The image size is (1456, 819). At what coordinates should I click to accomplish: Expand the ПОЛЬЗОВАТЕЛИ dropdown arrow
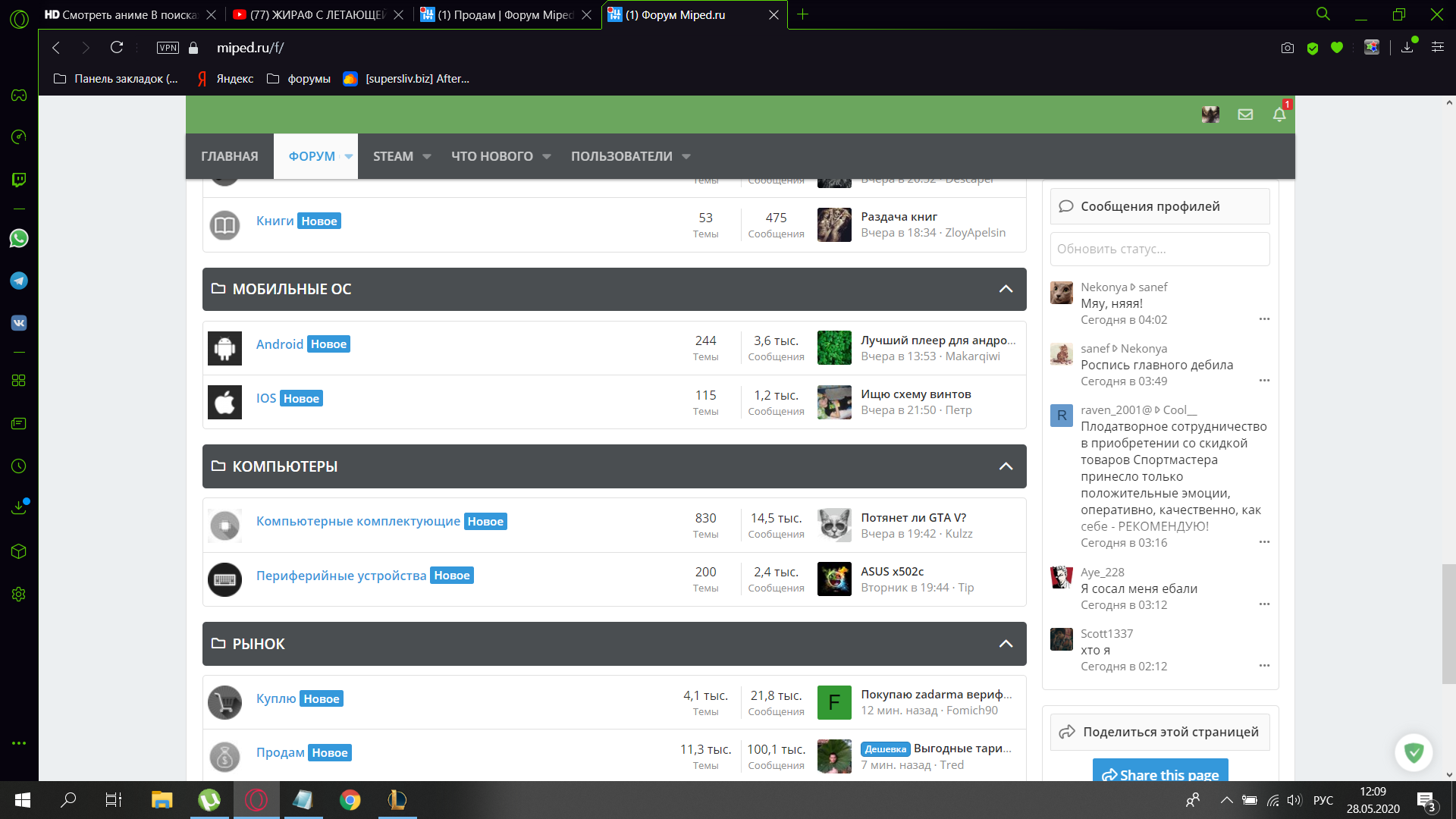click(686, 157)
